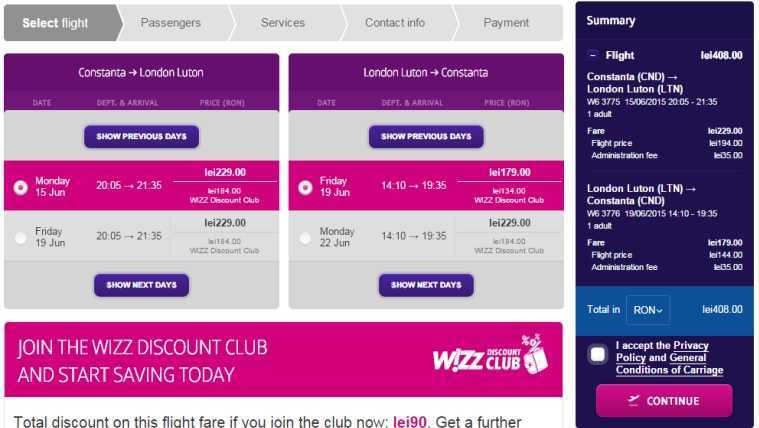Click the WIZZ Discount Club logo
Image resolution: width=759 pixels, height=428 pixels.
490,355
